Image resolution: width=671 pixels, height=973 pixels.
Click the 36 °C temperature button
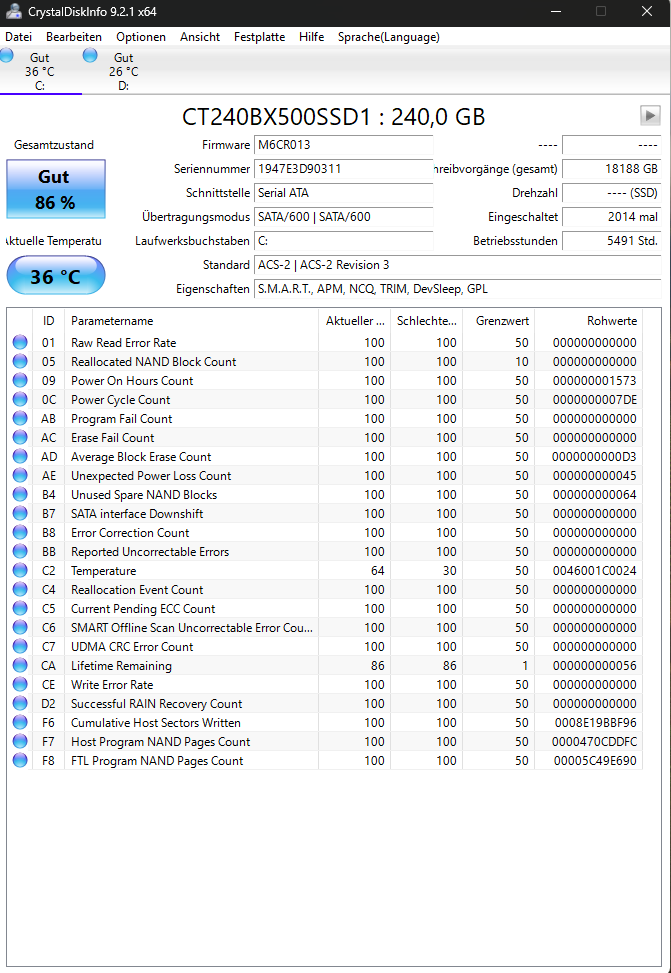[56, 275]
